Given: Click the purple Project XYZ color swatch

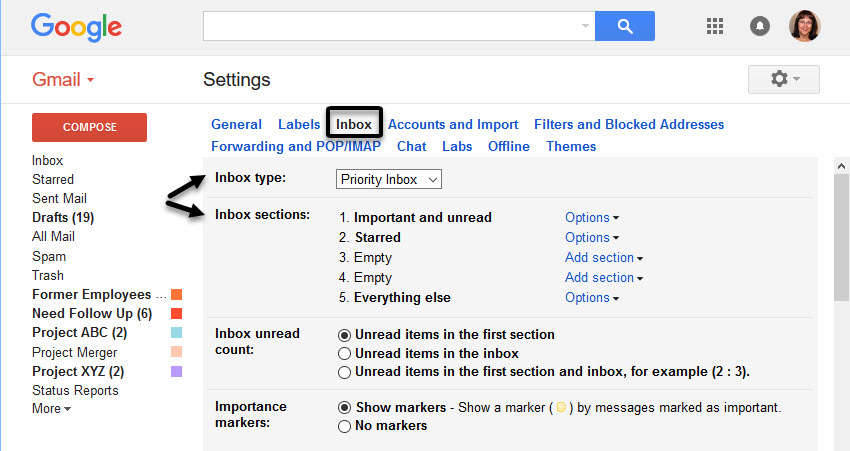Looking at the screenshot, I should click(x=176, y=371).
